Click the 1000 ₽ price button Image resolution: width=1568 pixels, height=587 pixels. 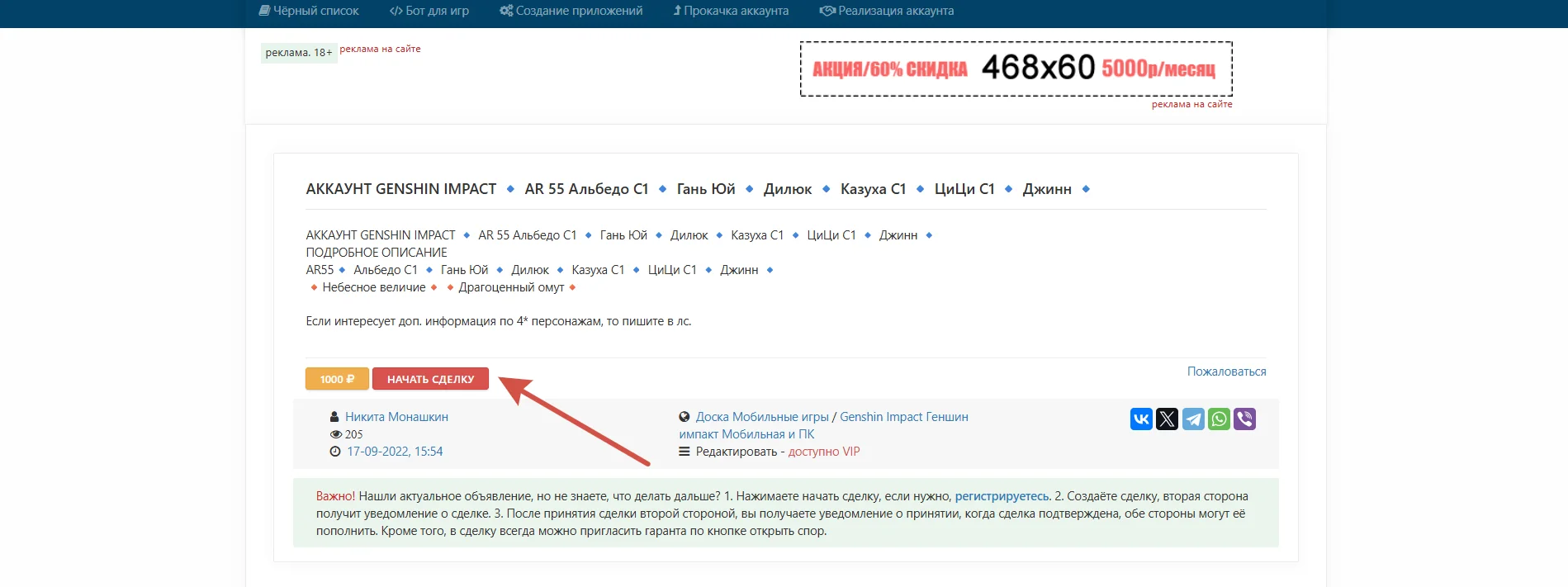pos(337,379)
